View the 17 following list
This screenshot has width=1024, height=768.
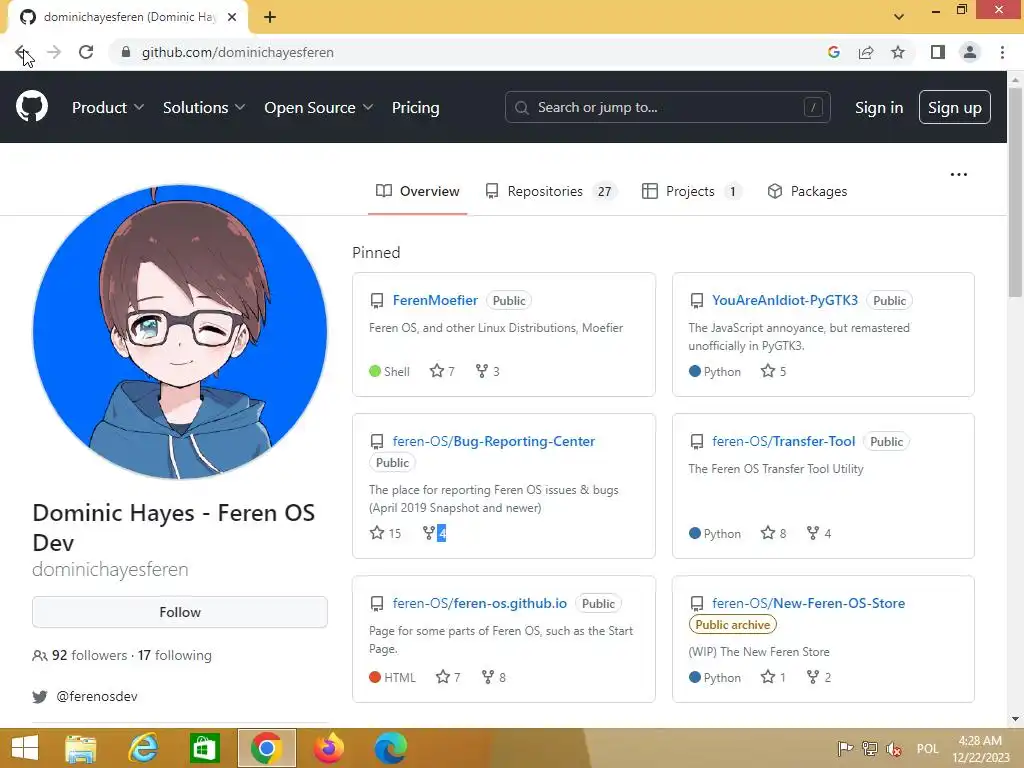(x=174, y=655)
